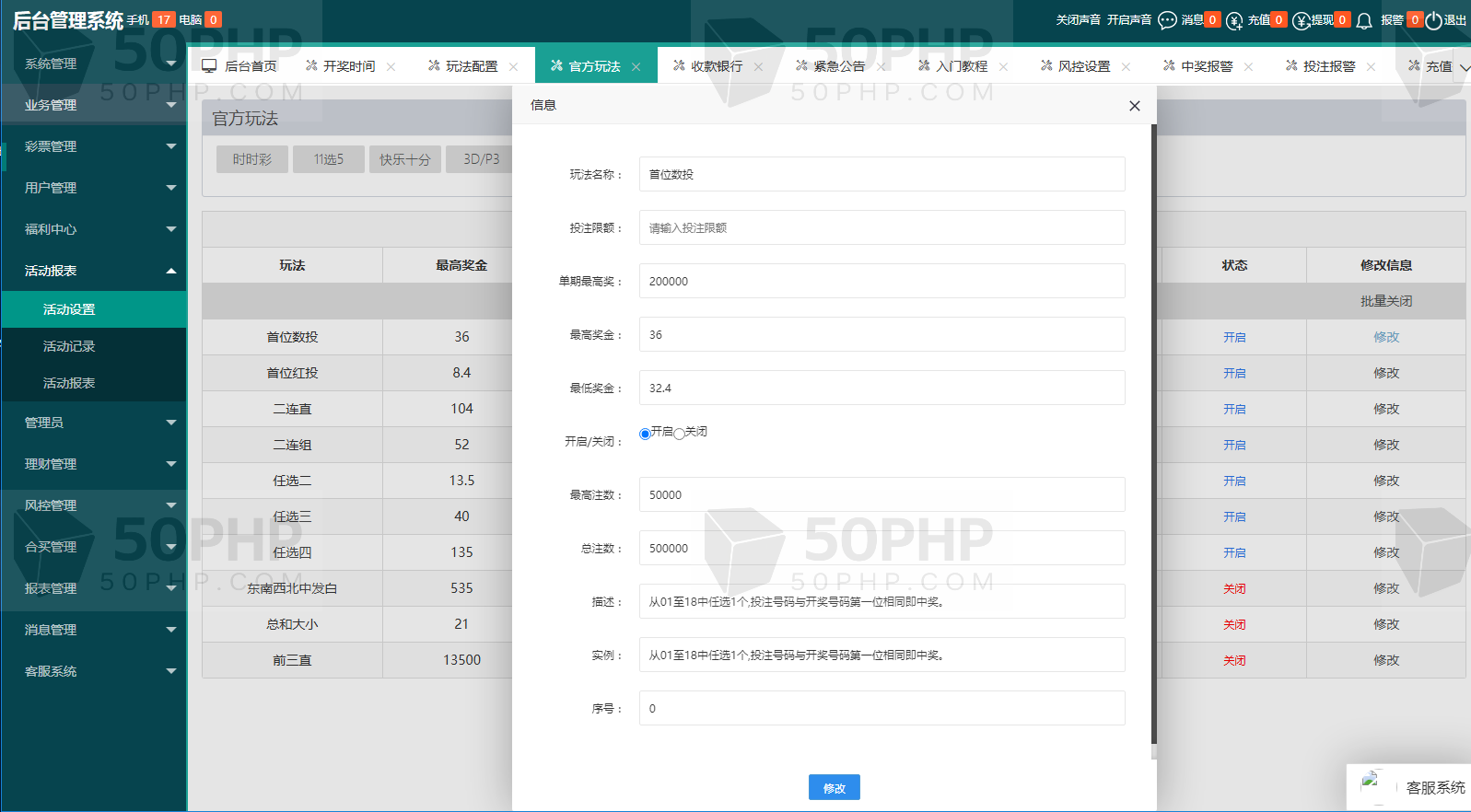Click the monitor icon on 后台首页 tab
1471x812 pixels.
click(x=209, y=66)
